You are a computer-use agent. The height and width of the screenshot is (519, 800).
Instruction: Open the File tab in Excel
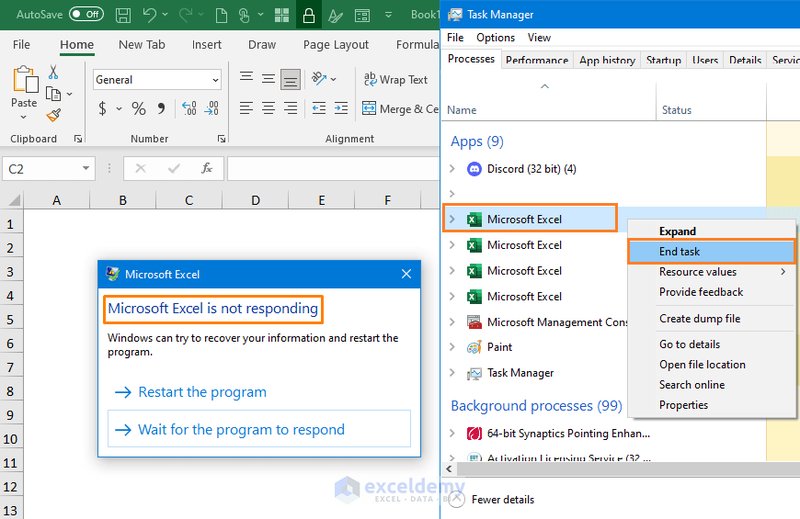(21, 44)
